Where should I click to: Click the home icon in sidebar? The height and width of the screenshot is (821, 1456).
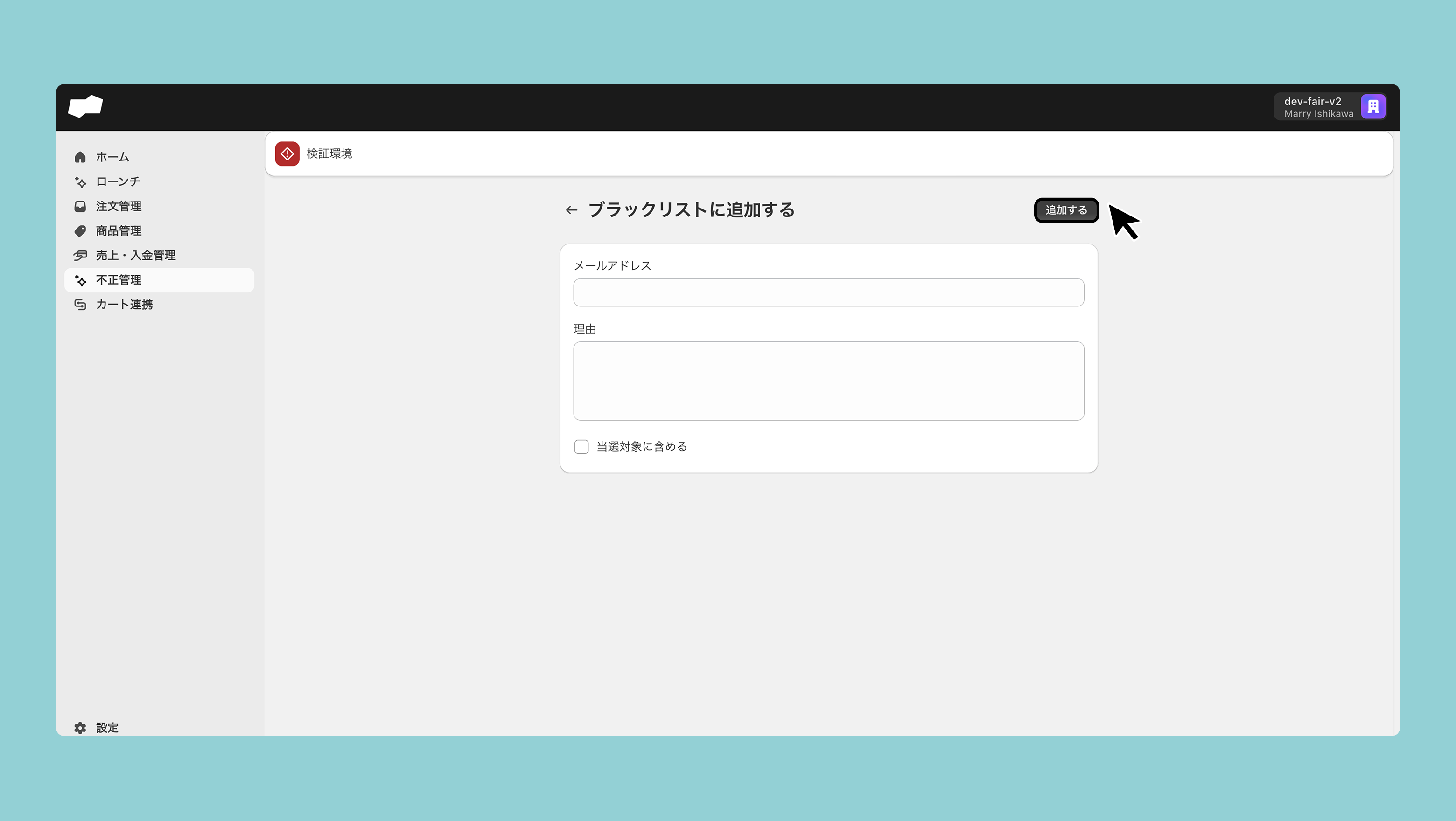pos(80,157)
